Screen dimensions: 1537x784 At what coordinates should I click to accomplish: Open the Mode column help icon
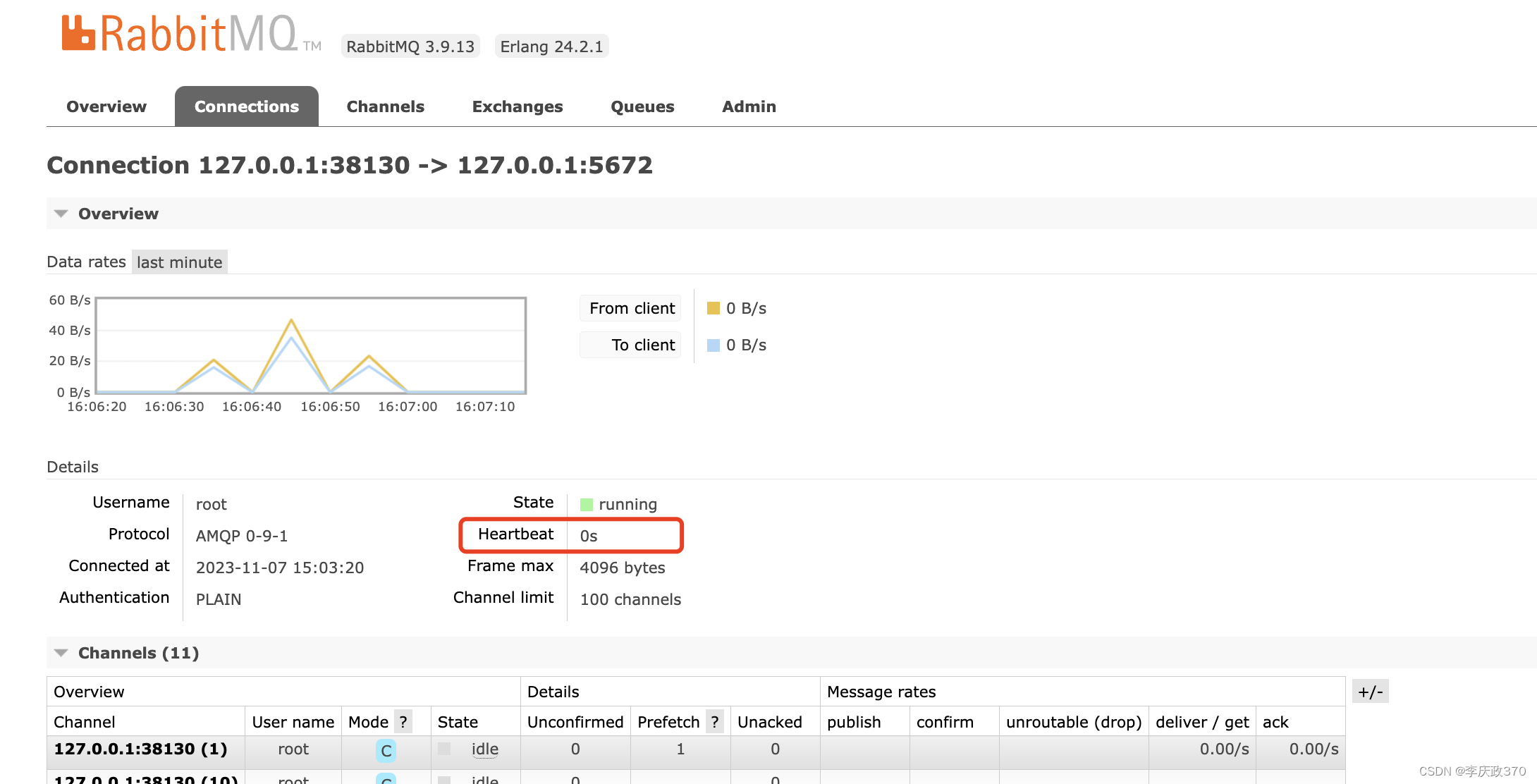click(x=403, y=721)
